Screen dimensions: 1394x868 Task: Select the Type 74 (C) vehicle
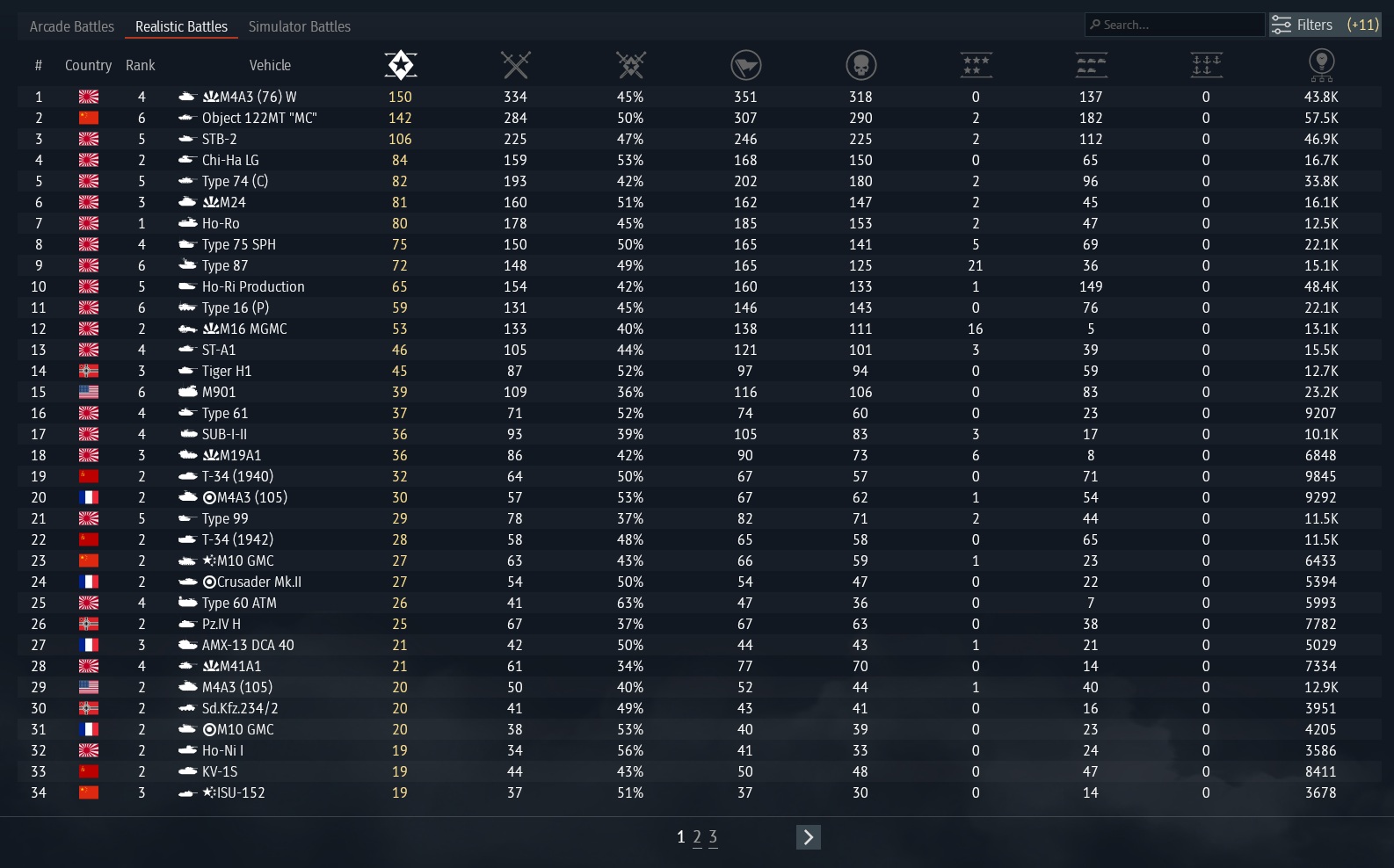(235, 181)
